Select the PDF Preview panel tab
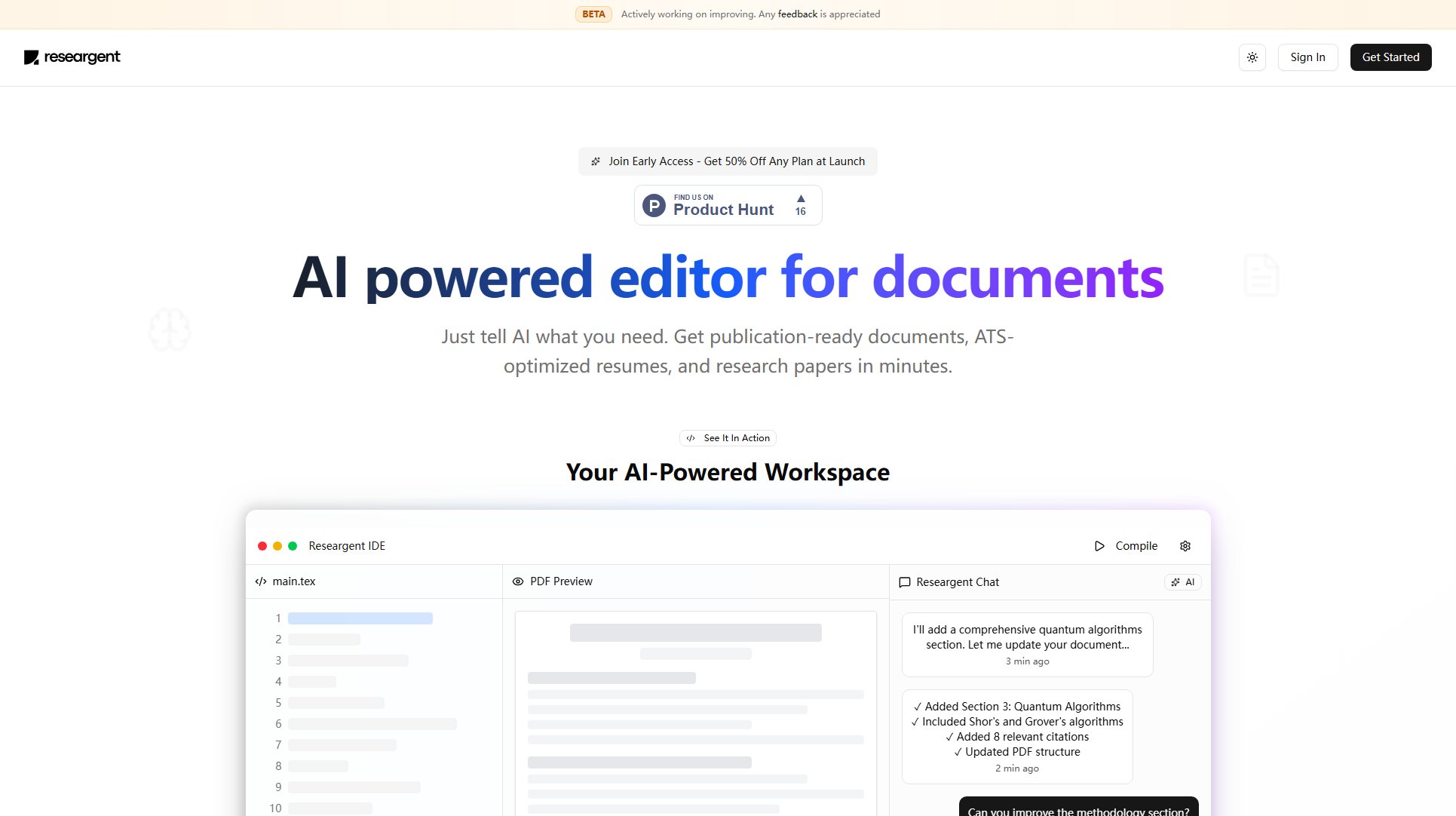The height and width of the screenshot is (816, 1456). (x=561, y=581)
